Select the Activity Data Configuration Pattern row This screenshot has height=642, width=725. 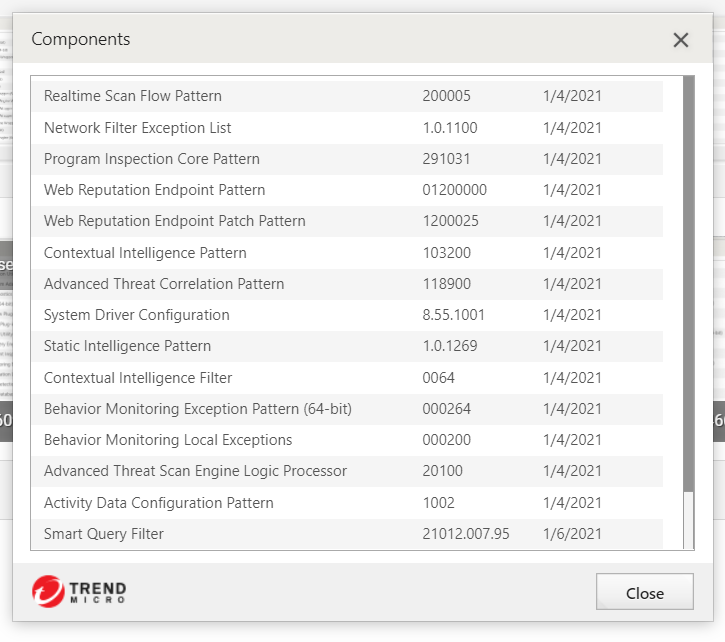click(x=159, y=503)
